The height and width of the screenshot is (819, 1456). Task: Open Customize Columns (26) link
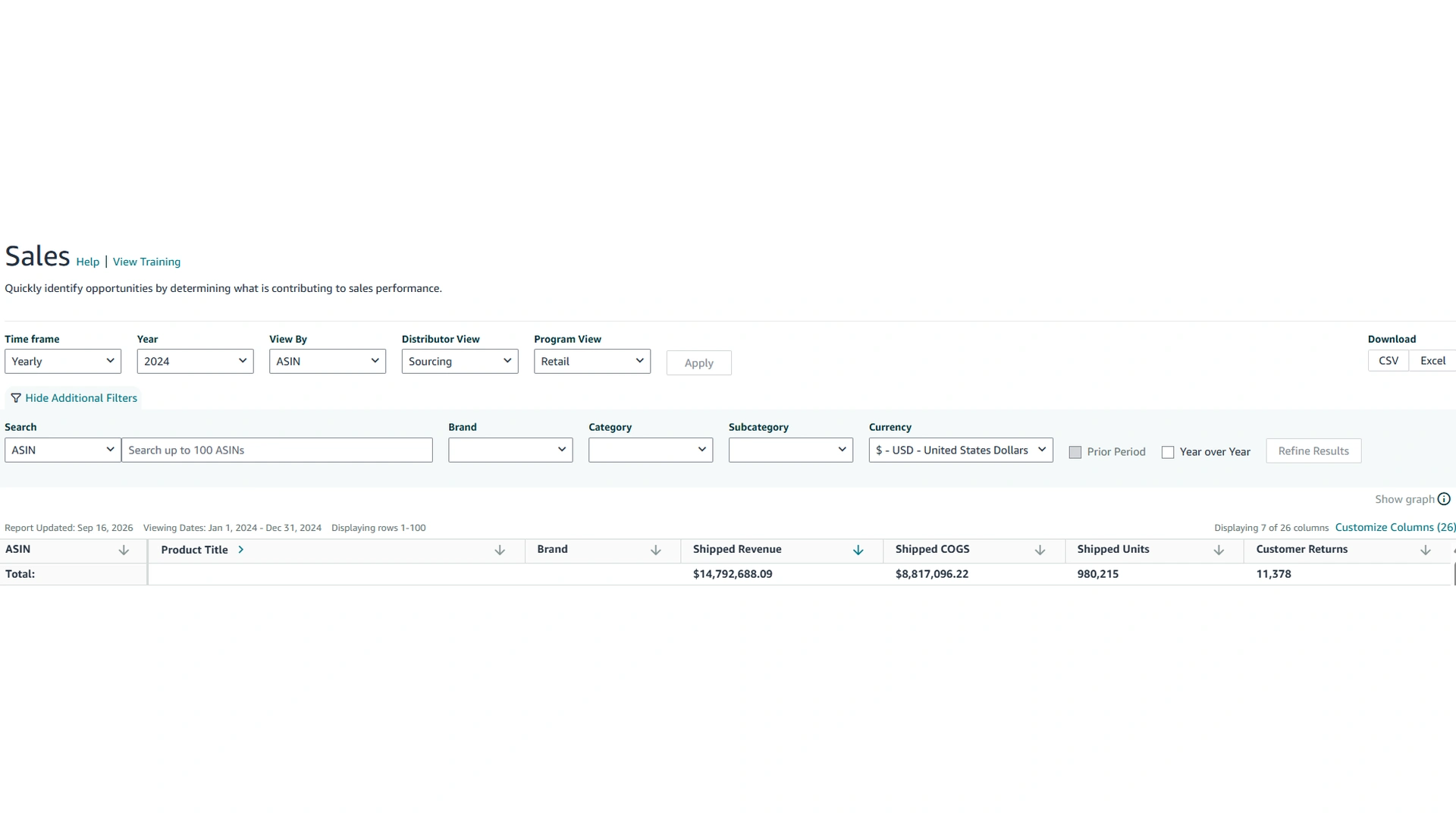[x=1395, y=527]
